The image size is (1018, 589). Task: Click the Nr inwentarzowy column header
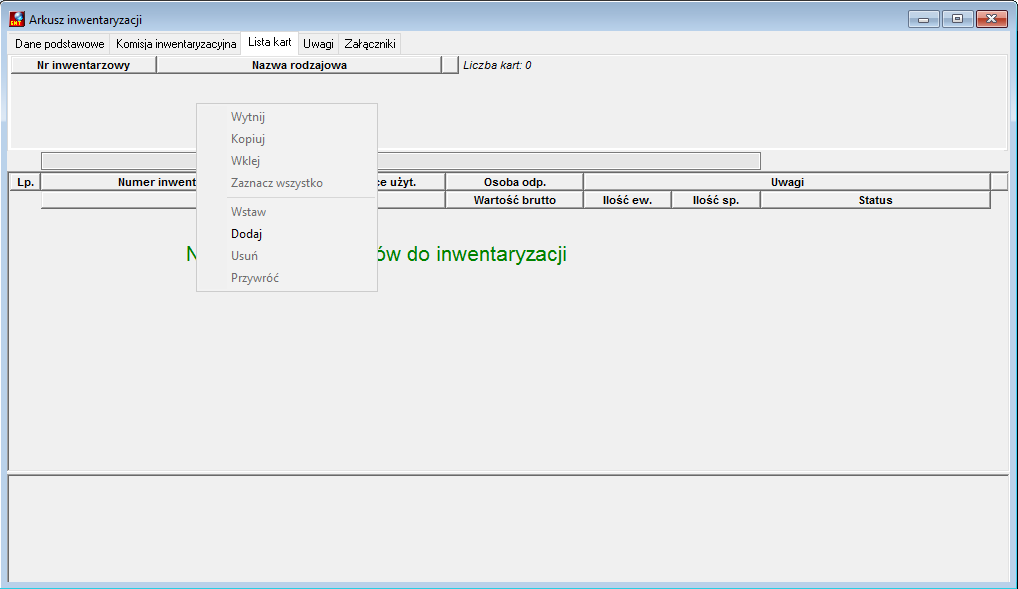[x=84, y=65]
